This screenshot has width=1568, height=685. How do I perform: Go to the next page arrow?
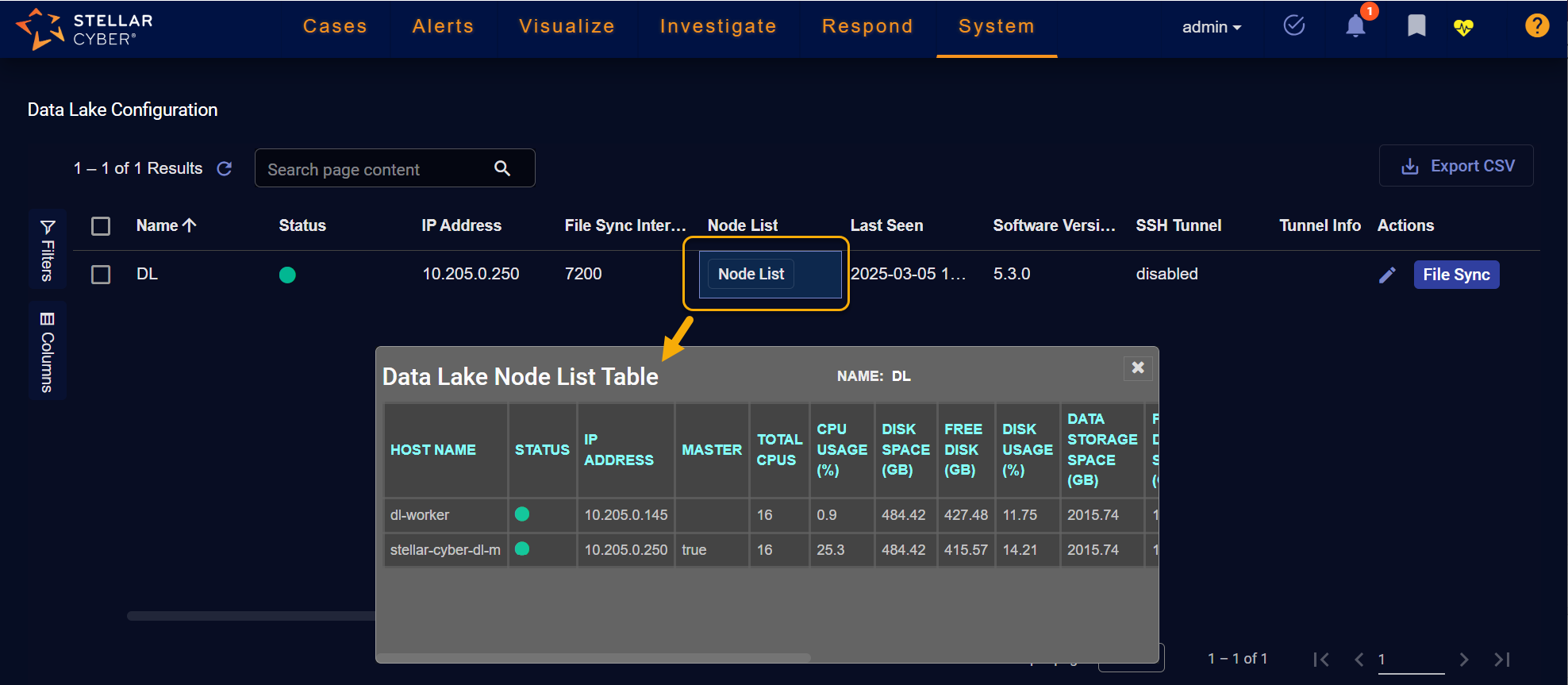[x=1464, y=660]
